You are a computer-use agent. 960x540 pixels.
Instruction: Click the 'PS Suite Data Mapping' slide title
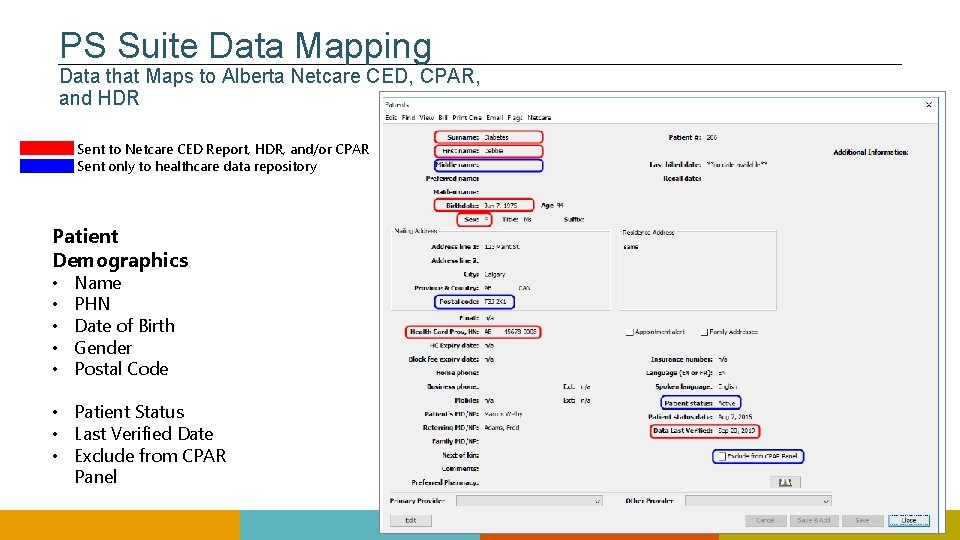(x=246, y=45)
